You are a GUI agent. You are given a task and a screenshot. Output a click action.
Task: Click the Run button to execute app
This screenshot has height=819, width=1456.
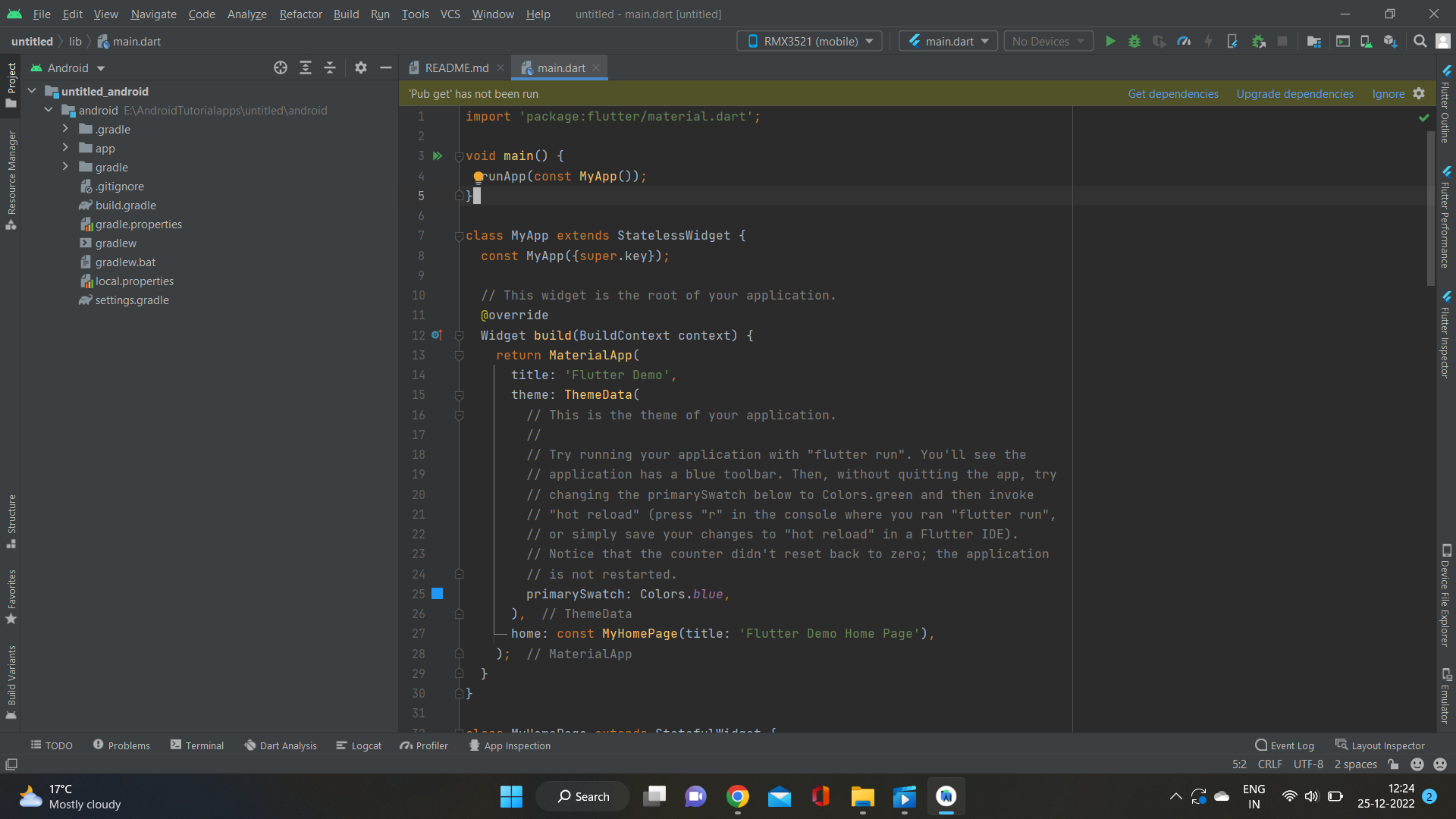1110,41
